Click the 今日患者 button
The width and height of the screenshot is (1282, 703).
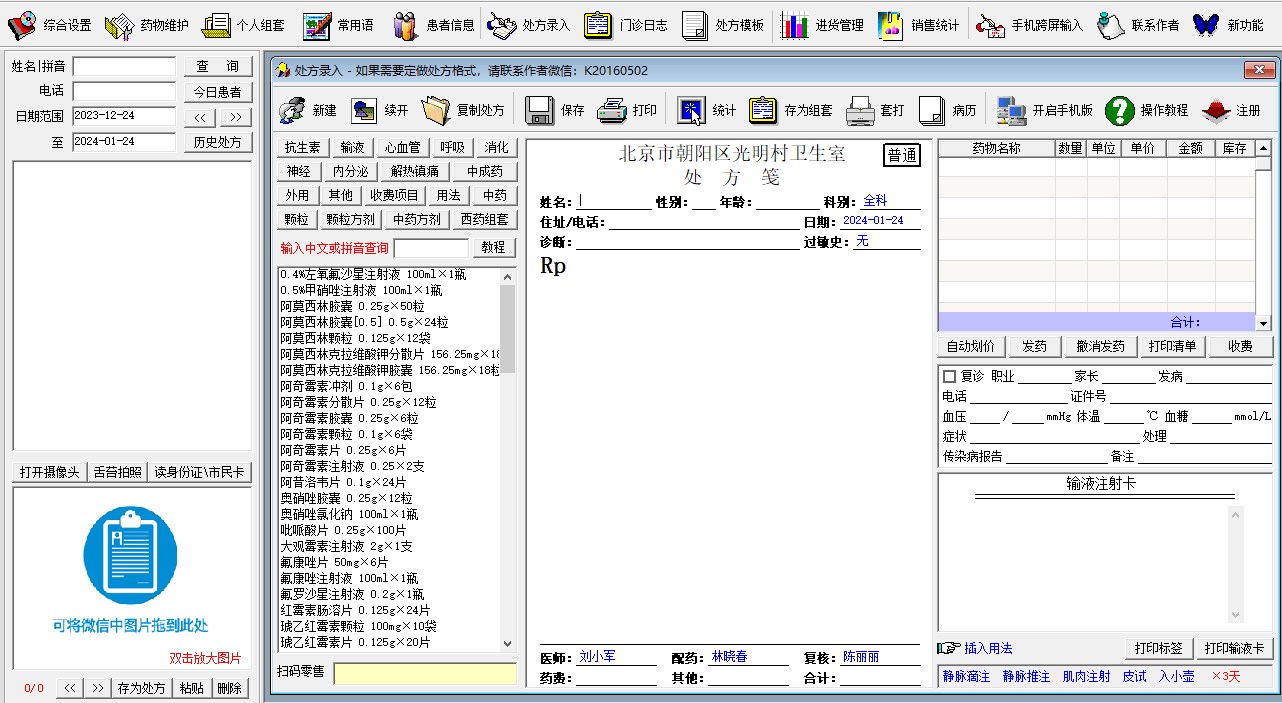pos(217,92)
